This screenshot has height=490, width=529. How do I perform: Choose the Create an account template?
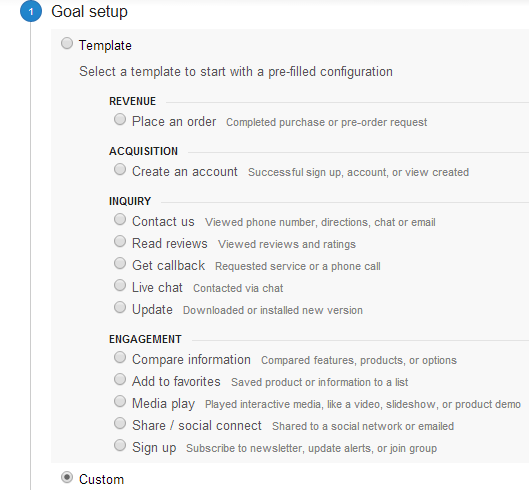[x=120, y=169]
